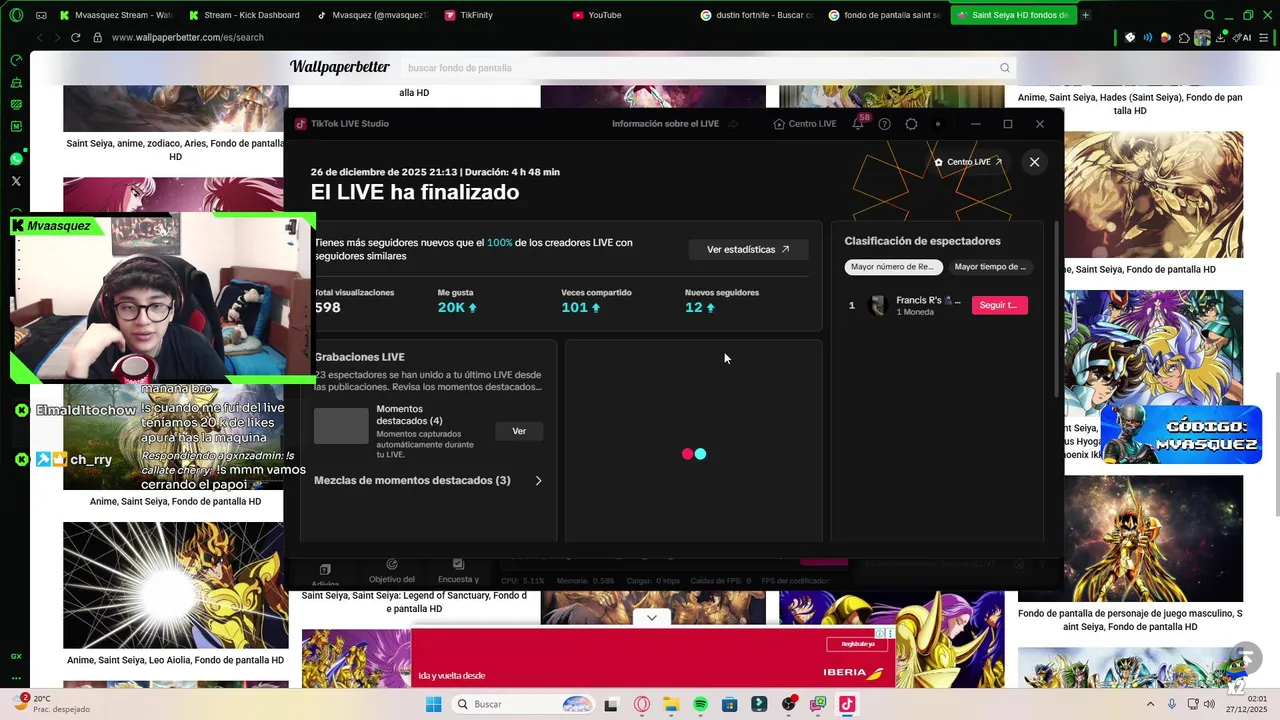The height and width of the screenshot is (720, 1280).
Task: Click taskbar Buscar search box
Action: pos(524,704)
